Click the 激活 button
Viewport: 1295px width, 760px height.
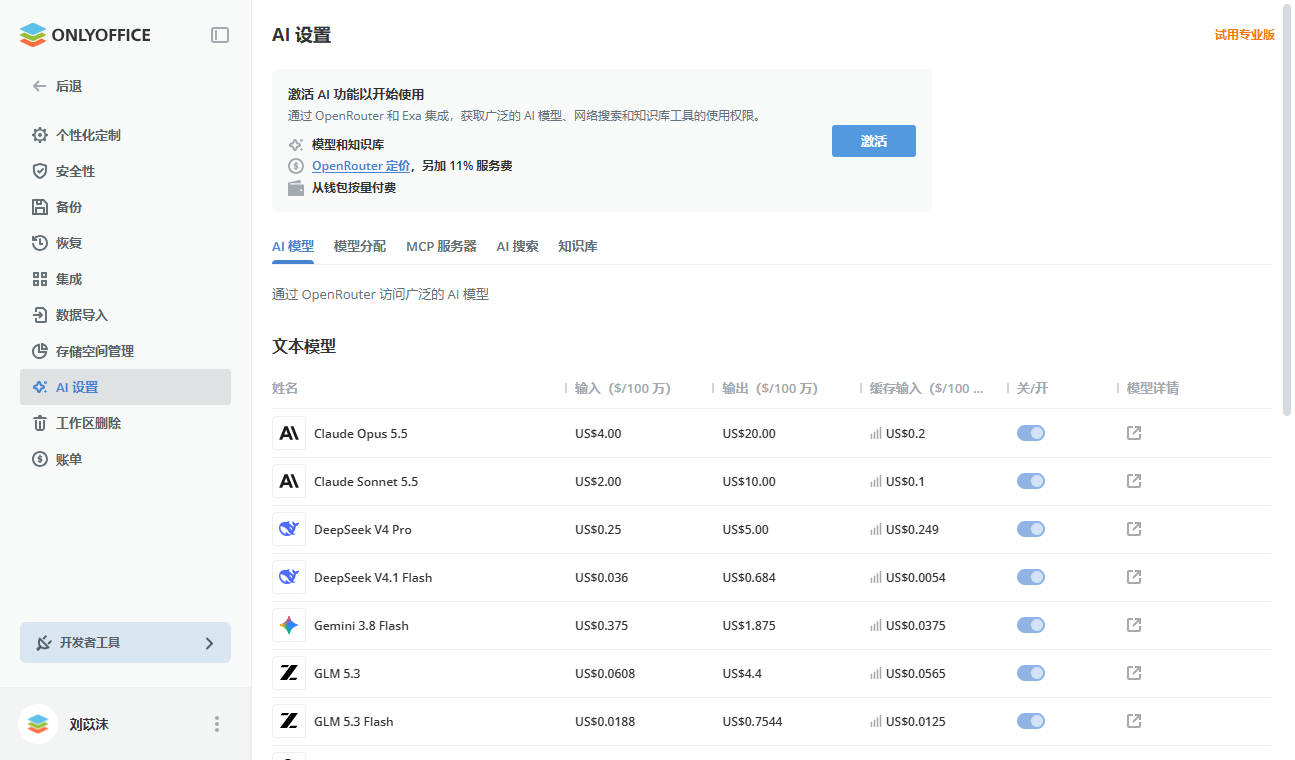click(874, 141)
